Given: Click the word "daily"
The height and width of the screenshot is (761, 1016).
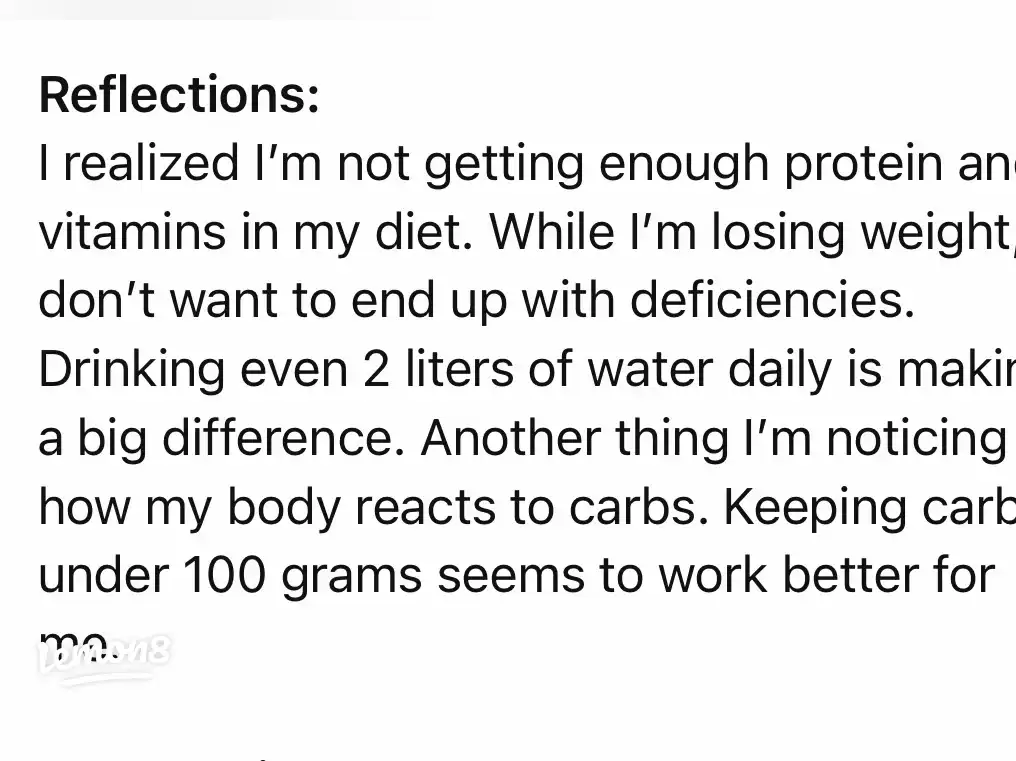Looking at the screenshot, I should 779,371.
